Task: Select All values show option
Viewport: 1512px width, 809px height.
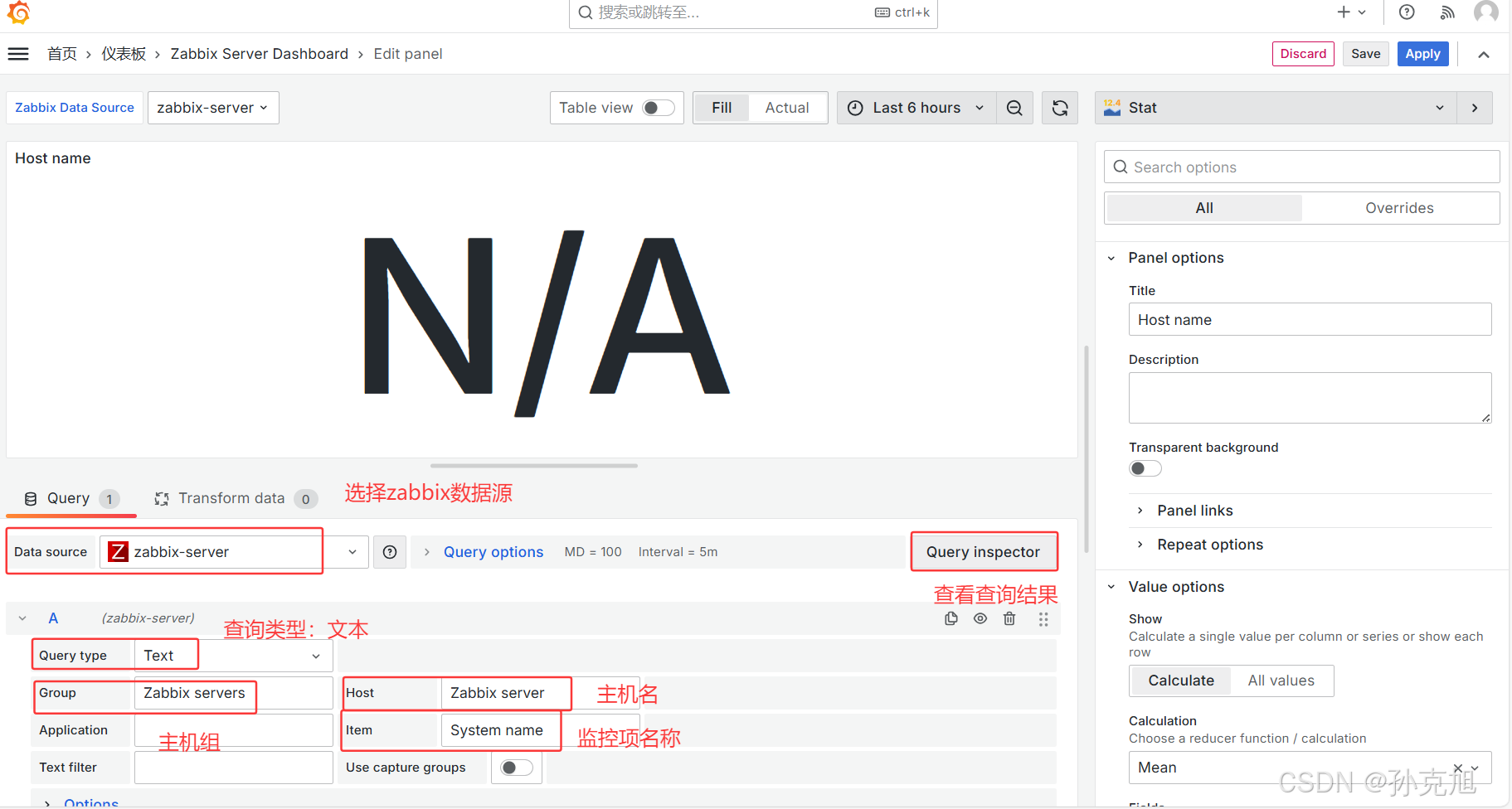Action: pyautogui.click(x=1281, y=681)
